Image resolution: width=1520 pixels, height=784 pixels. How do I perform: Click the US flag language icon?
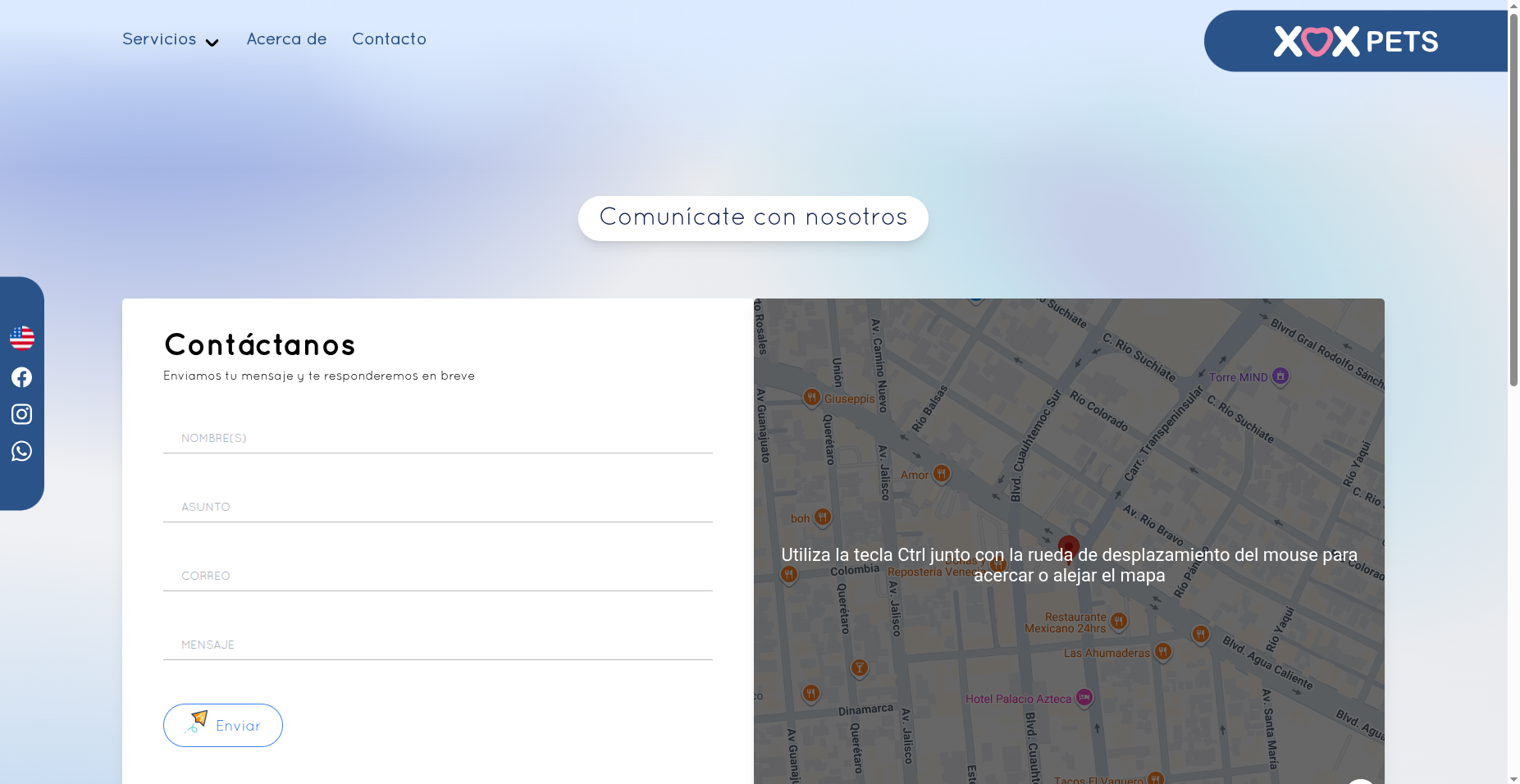(22, 338)
